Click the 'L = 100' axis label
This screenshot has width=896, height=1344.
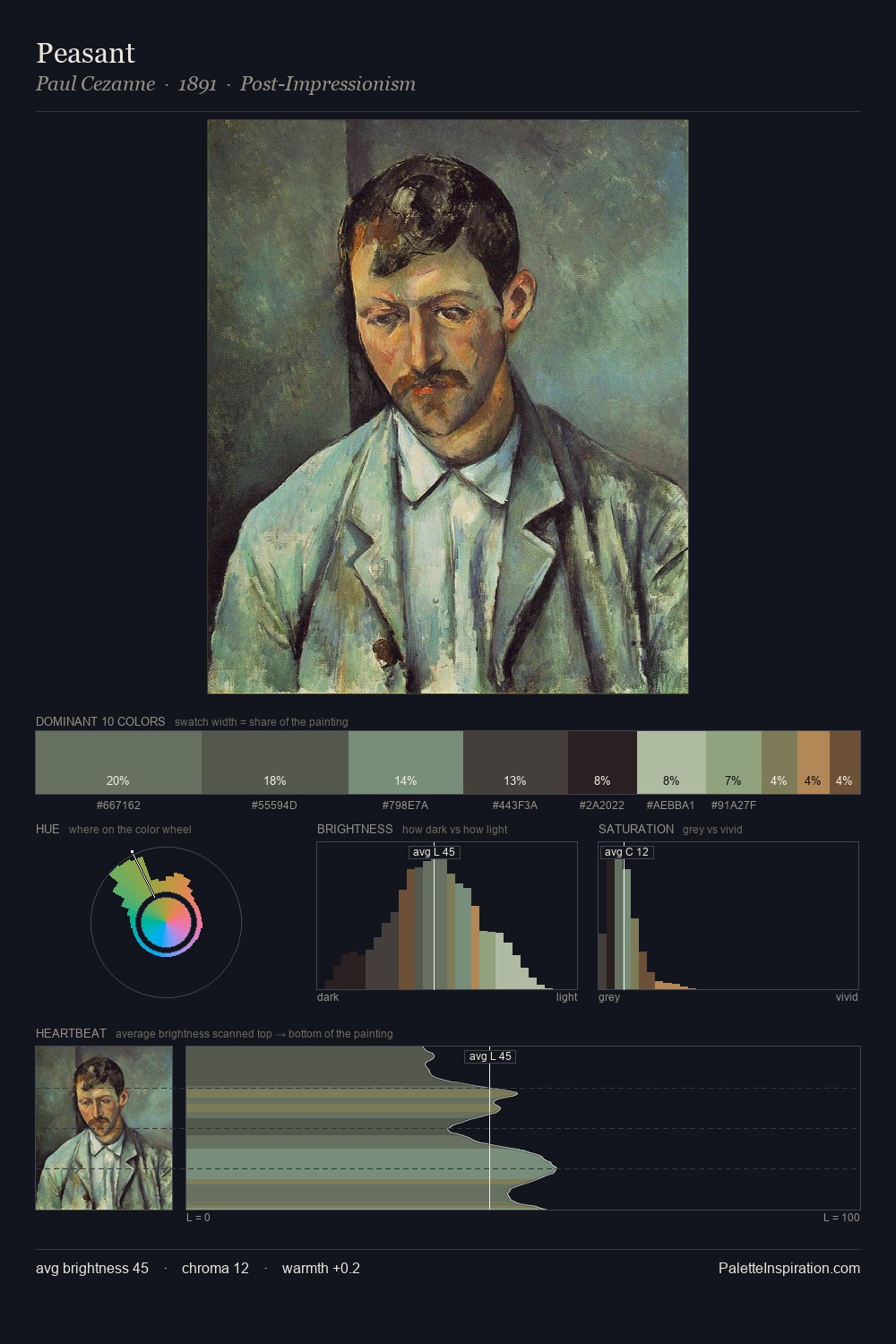(841, 1218)
